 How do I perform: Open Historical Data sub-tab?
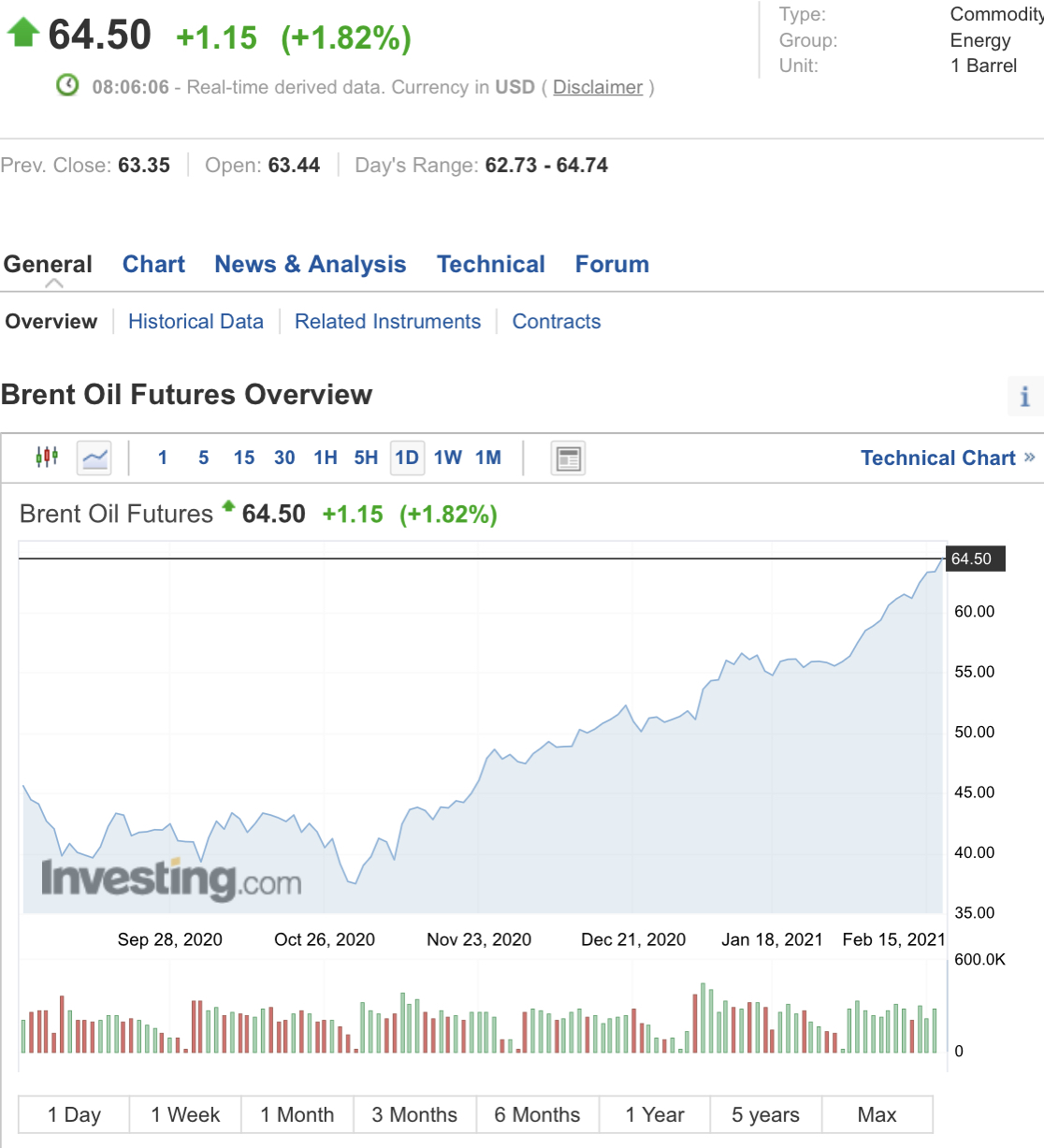click(196, 322)
